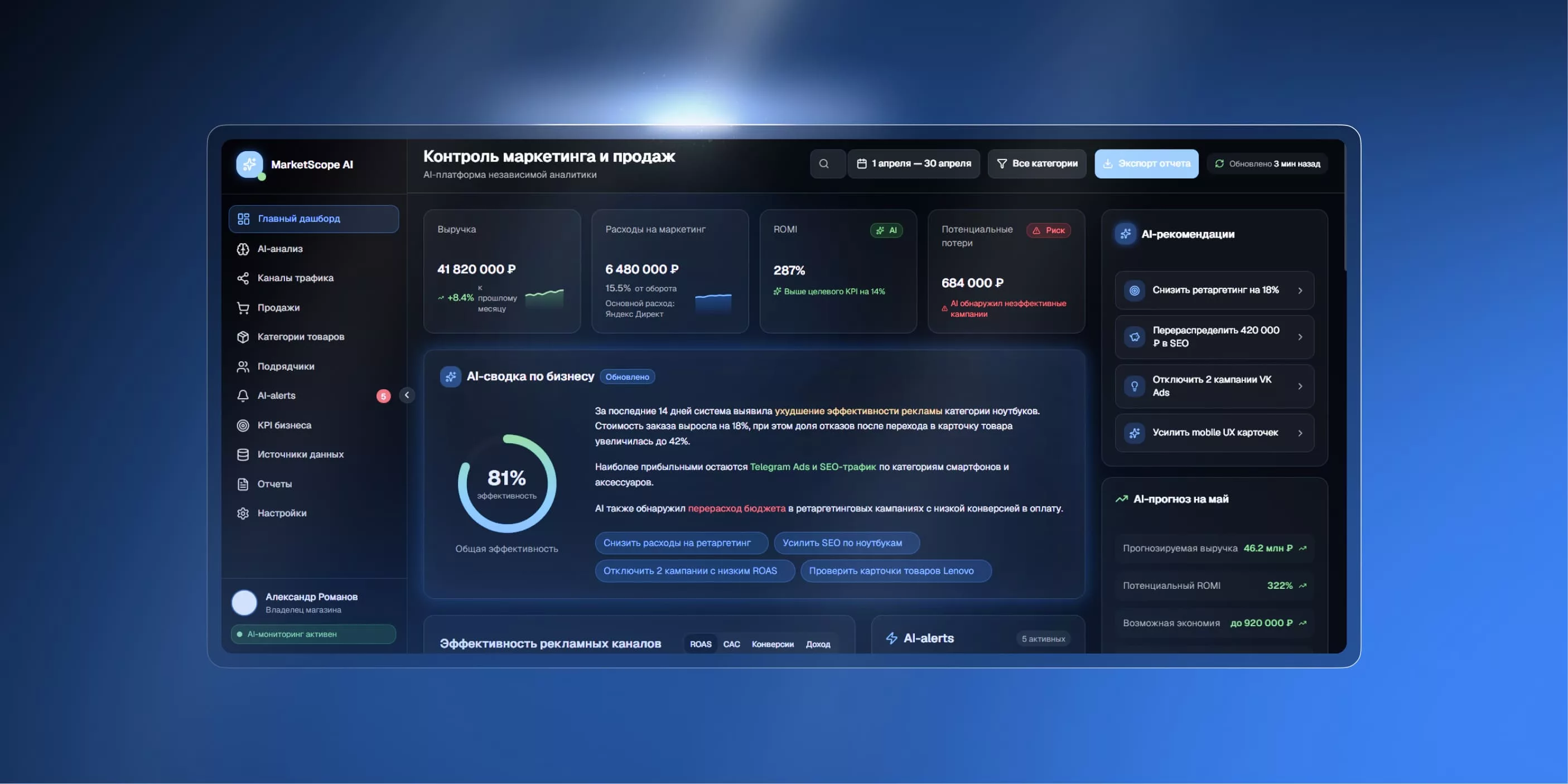
Task: Open AI-анализ in the sidebar
Action: pos(313,249)
